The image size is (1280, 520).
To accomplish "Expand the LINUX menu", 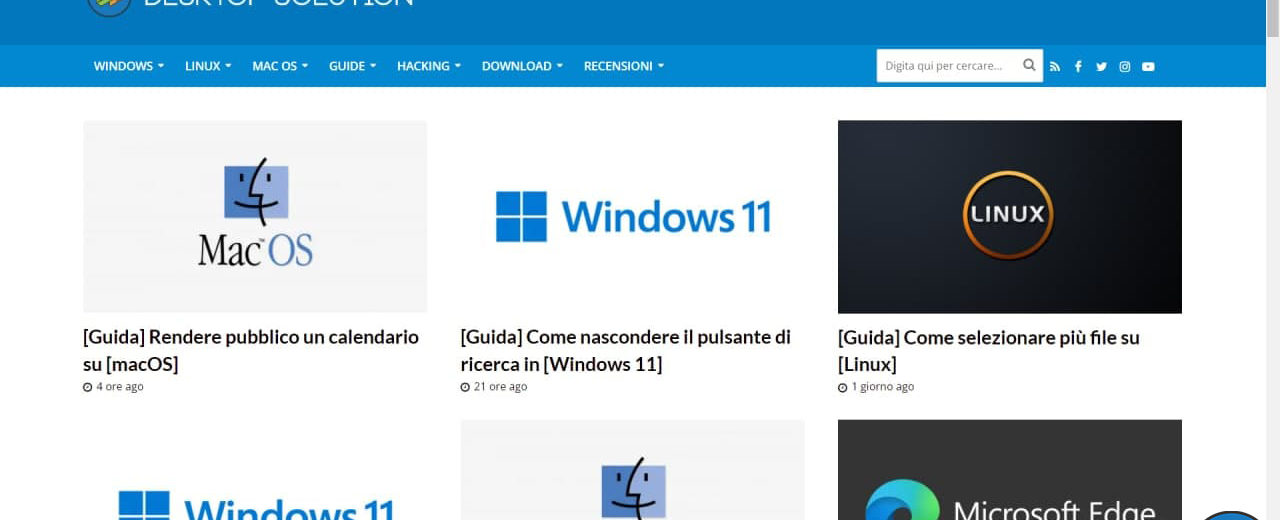I will tap(208, 66).
